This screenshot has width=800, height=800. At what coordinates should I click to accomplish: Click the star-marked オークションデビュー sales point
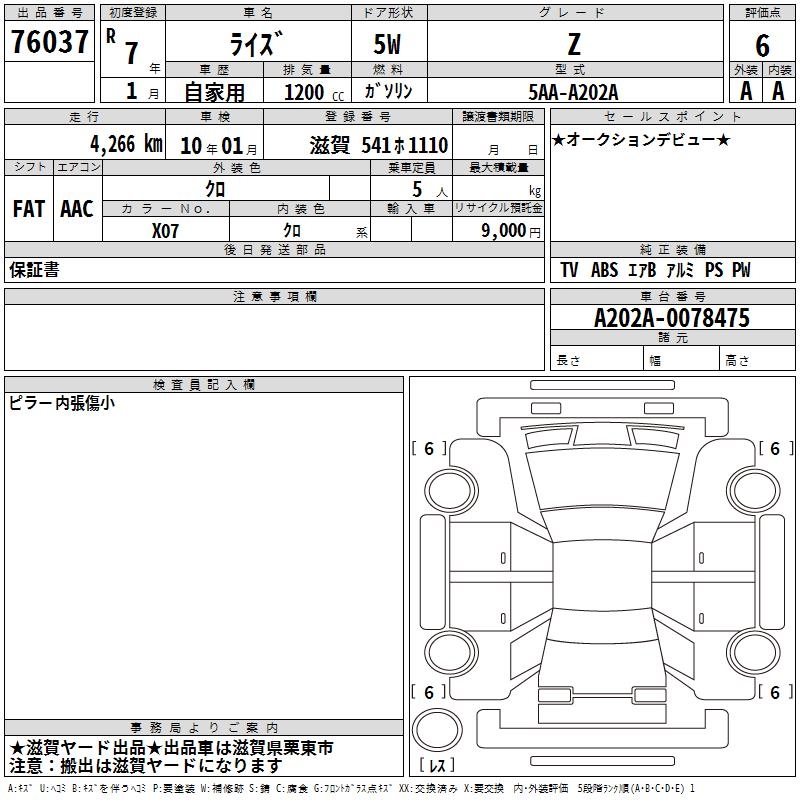(641, 140)
